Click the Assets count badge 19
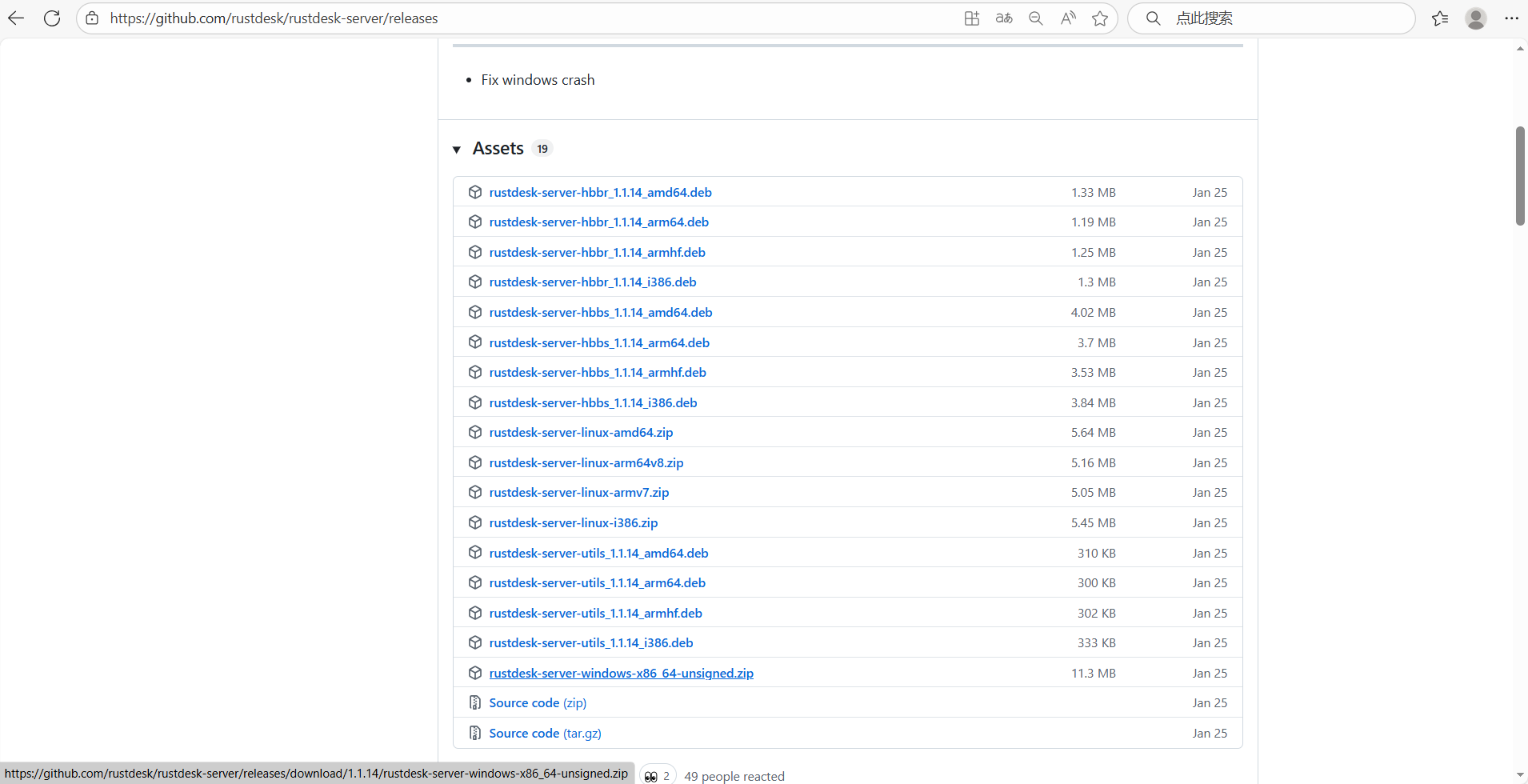Image resolution: width=1528 pixels, height=784 pixels. (x=542, y=149)
